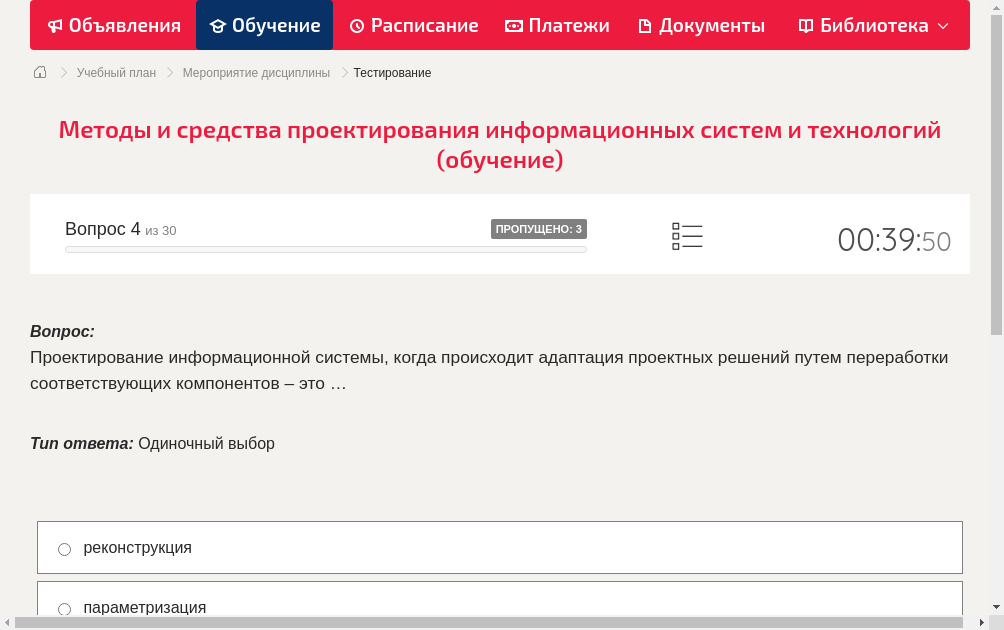This screenshot has height=630, width=1004.
Task: Click the ПРОПУЩЕНО: 3 badge
Action: (x=540, y=228)
